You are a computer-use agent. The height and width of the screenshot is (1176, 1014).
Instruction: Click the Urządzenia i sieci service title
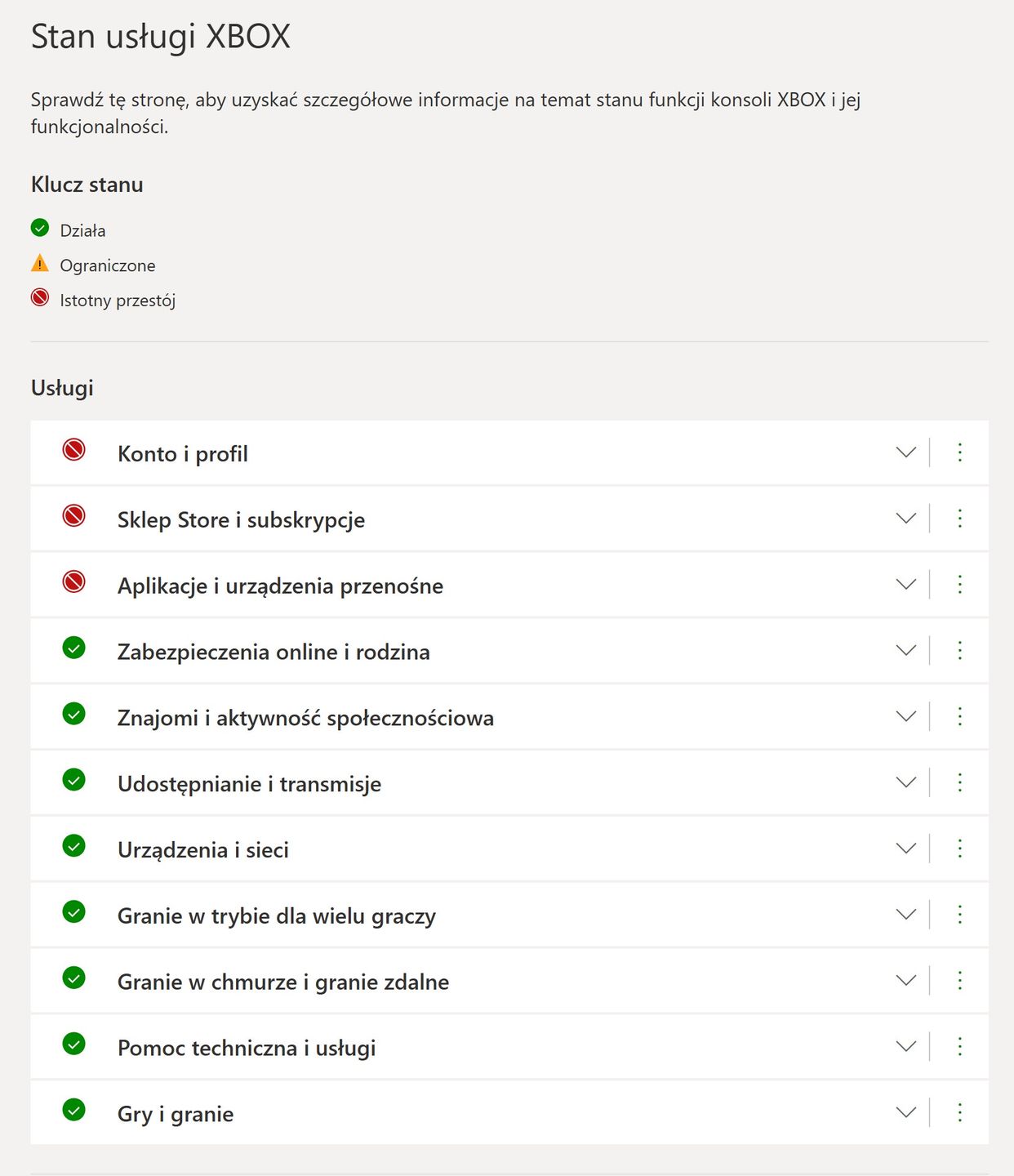click(x=203, y=850)
